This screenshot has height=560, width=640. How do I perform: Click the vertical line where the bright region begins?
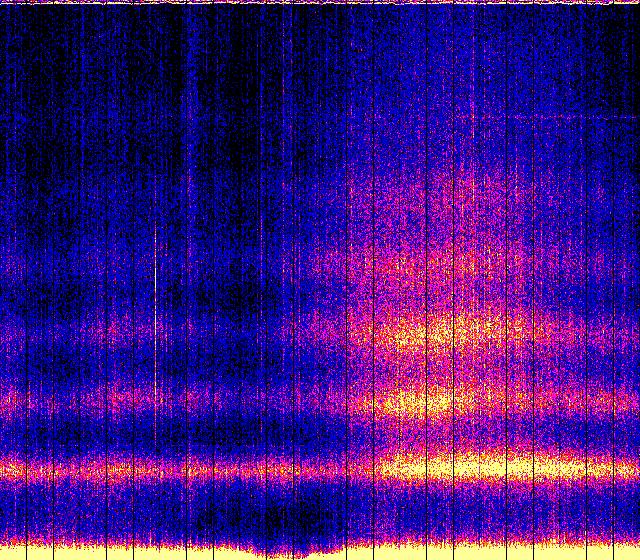click(347, 300)
